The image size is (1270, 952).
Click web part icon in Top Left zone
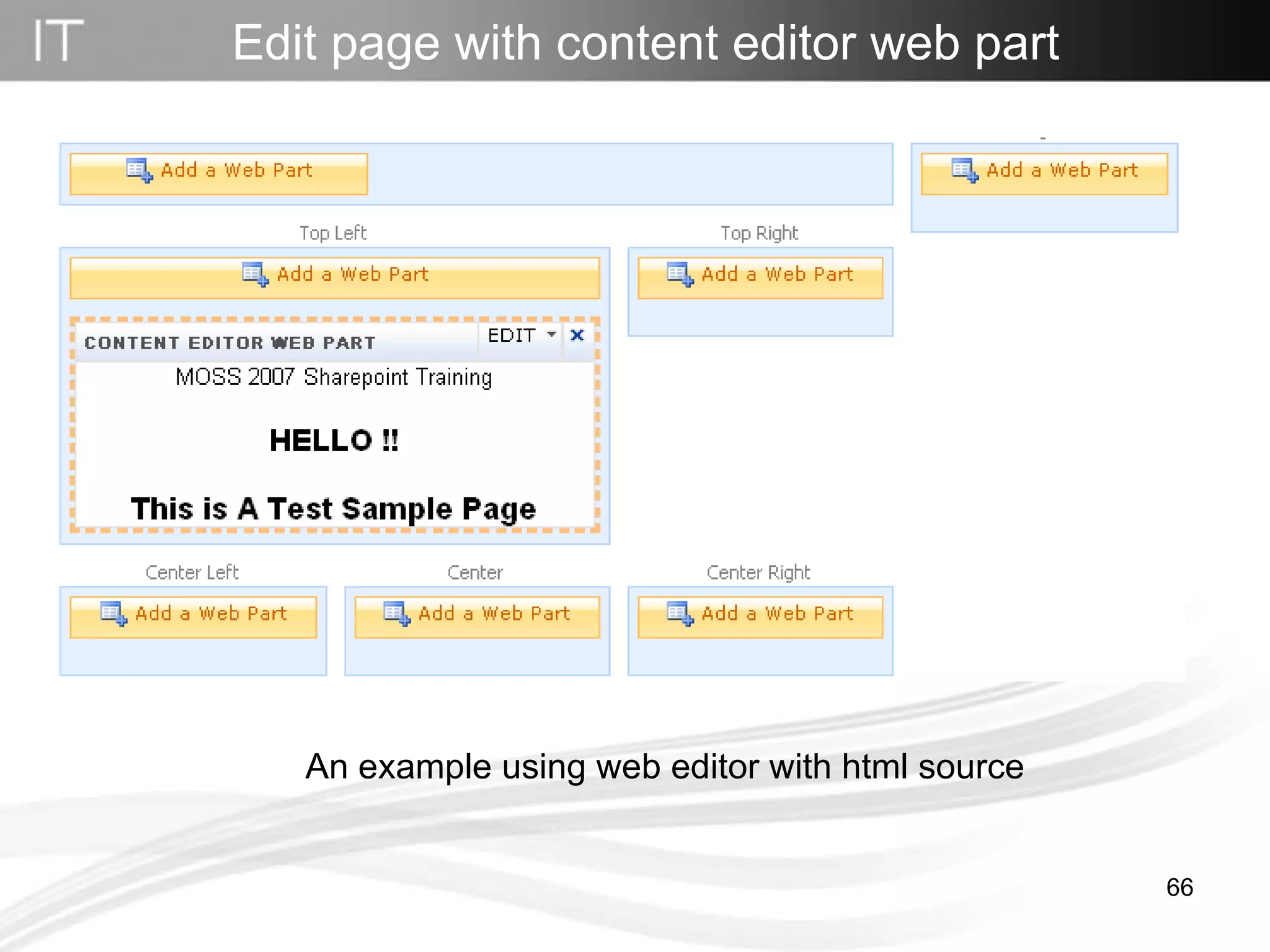point(255,275)
